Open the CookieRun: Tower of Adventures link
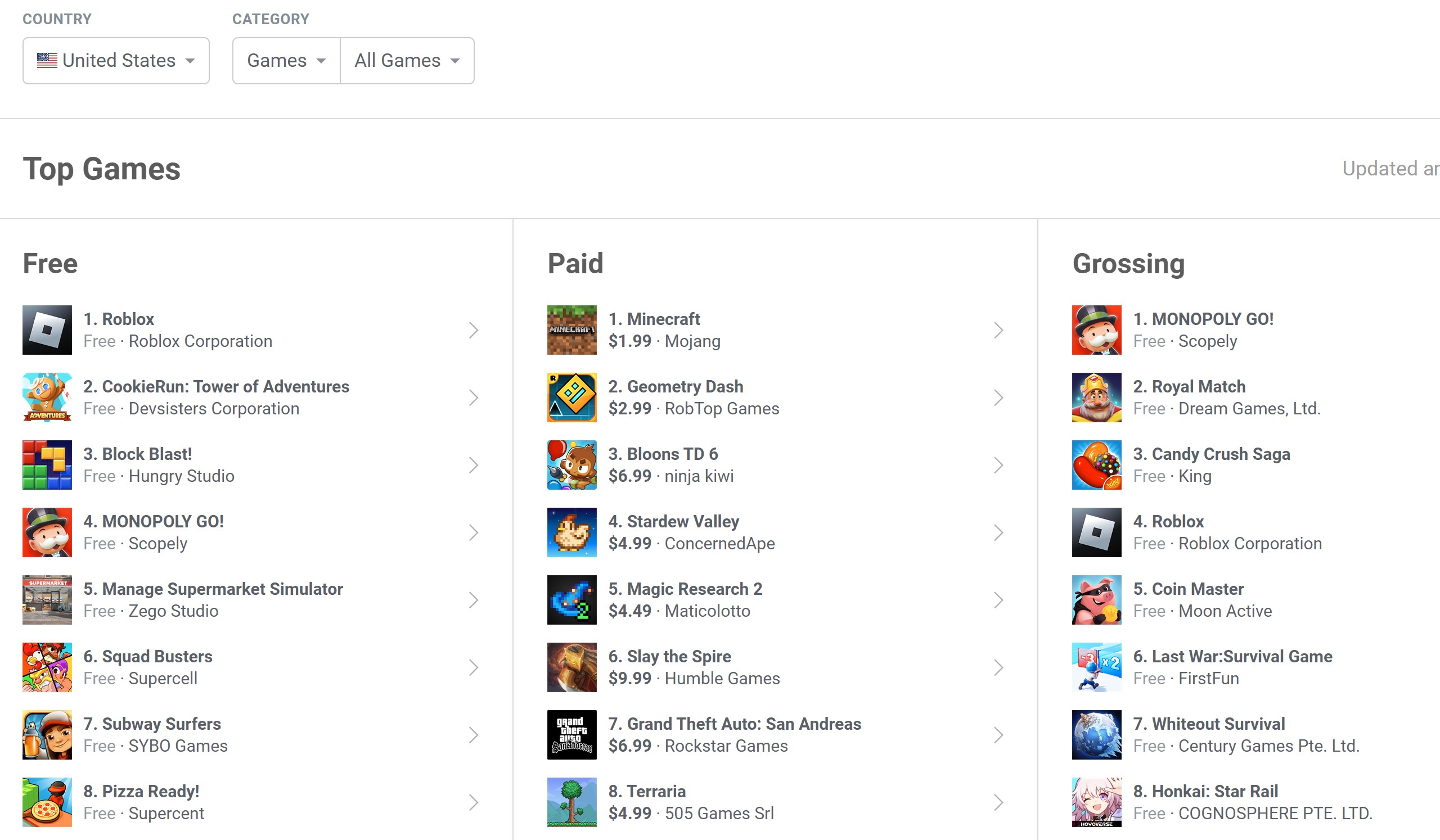Viewport: 1440px width, 840px height. [216, 387]
